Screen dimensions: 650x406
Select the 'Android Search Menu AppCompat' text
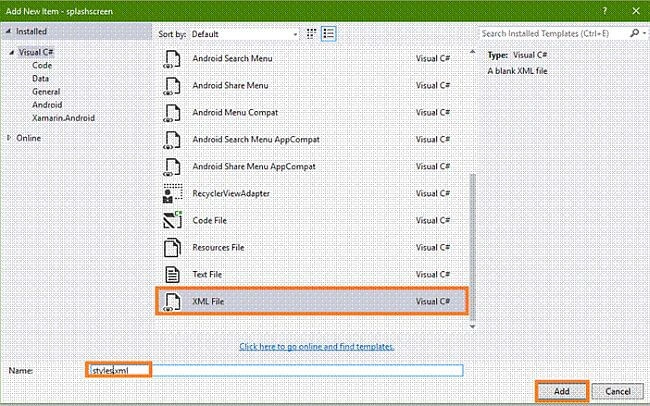coord(256,139)
